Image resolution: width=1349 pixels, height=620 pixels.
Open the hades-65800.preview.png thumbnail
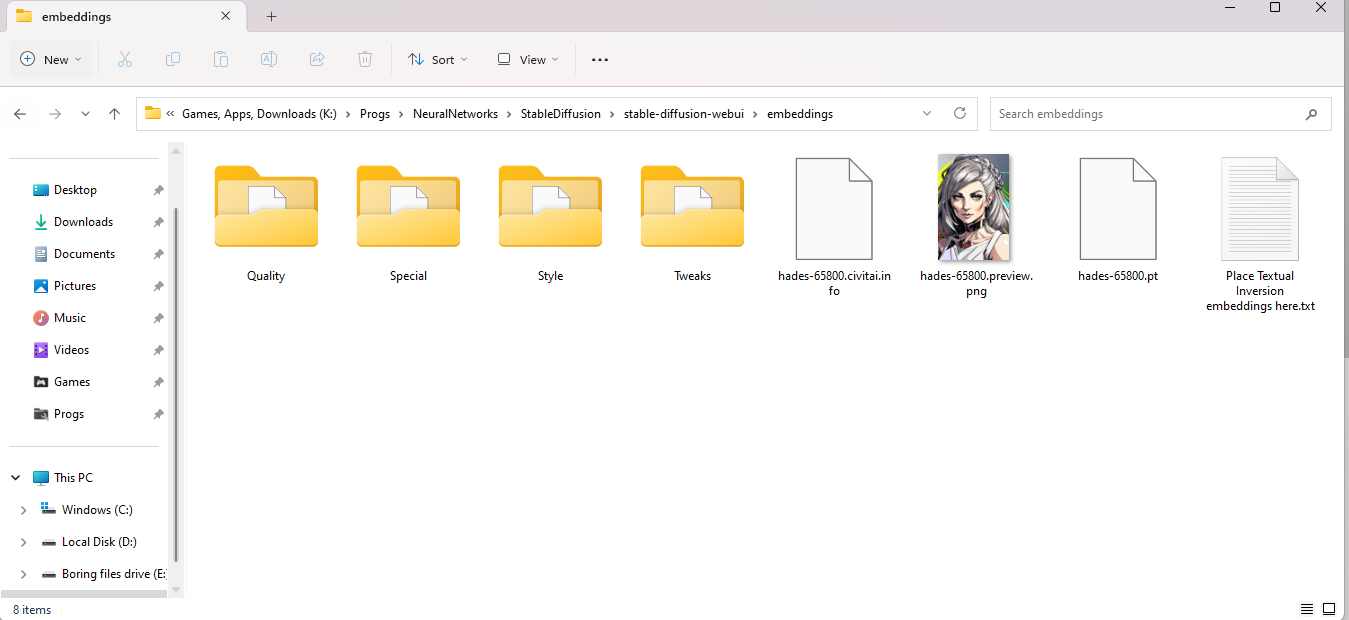(974, 207)
